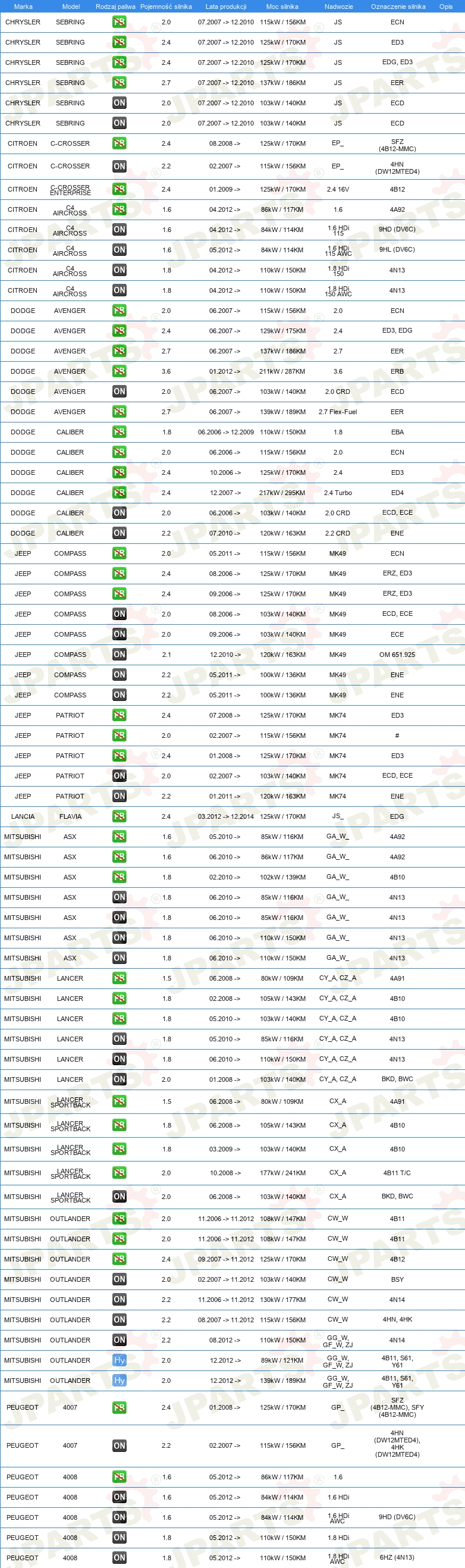Select the 177kW / 241KM power cell
Viewport: 465px width, 1568px height.
coord(282,1173)
